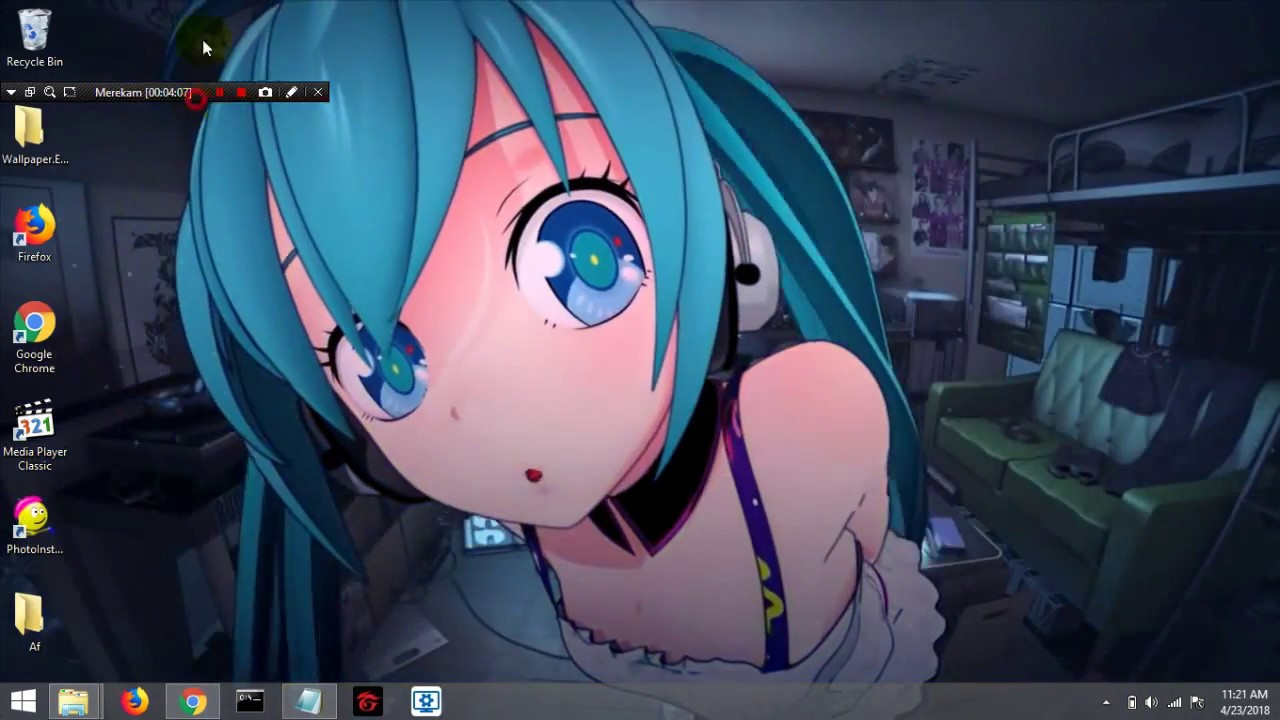Open the clock showing 11:21 AM
The height and width of the screenshot is (720, 1280).
(1245, 702)
